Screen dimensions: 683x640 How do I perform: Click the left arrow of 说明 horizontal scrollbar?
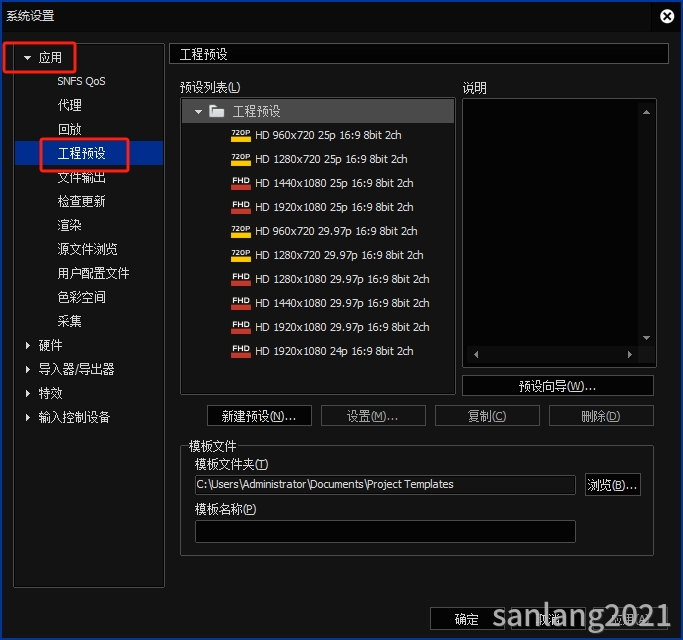476,355
